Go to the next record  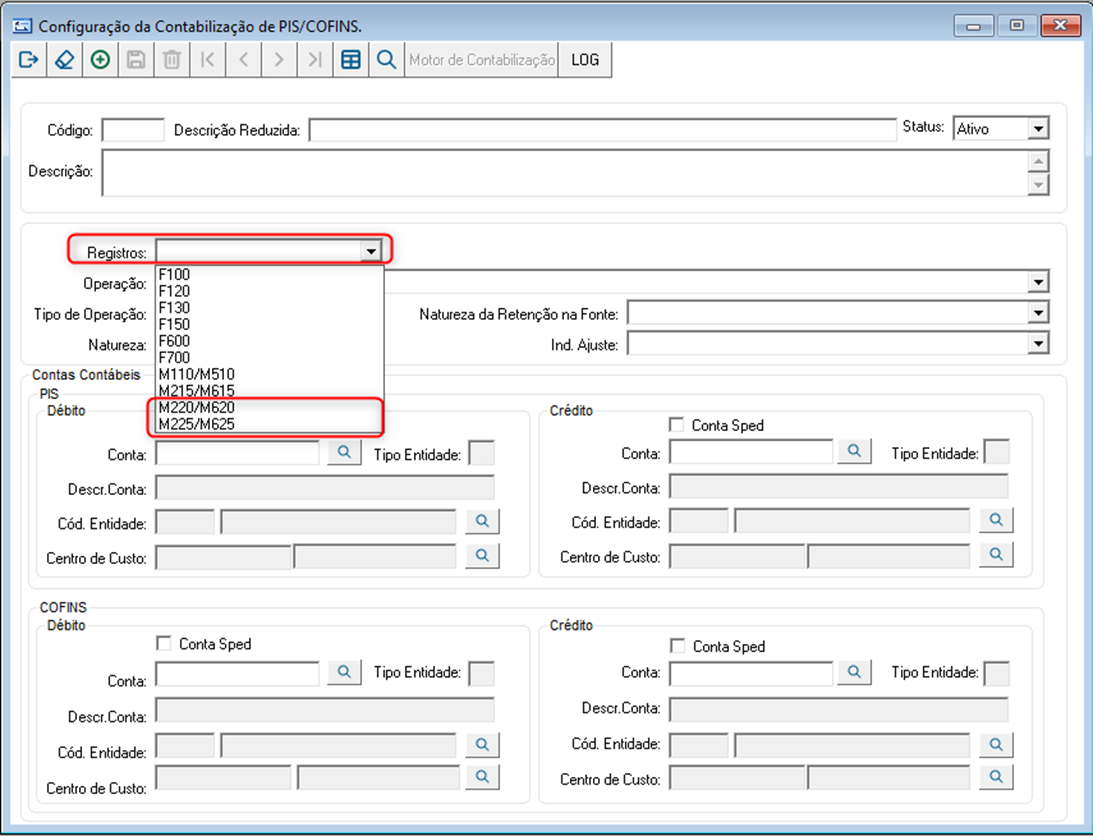280,60
